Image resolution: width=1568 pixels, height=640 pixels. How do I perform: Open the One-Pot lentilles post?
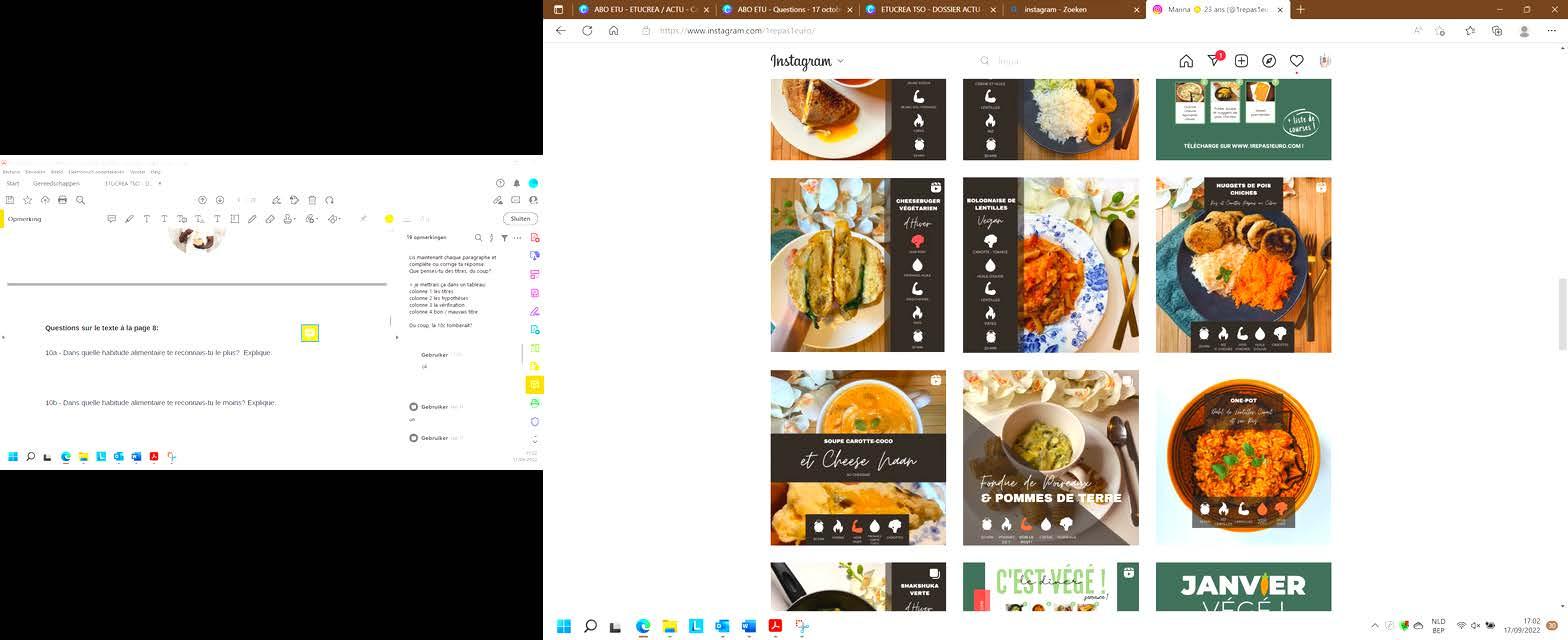pyautogui.click(x=1243, y=457)
